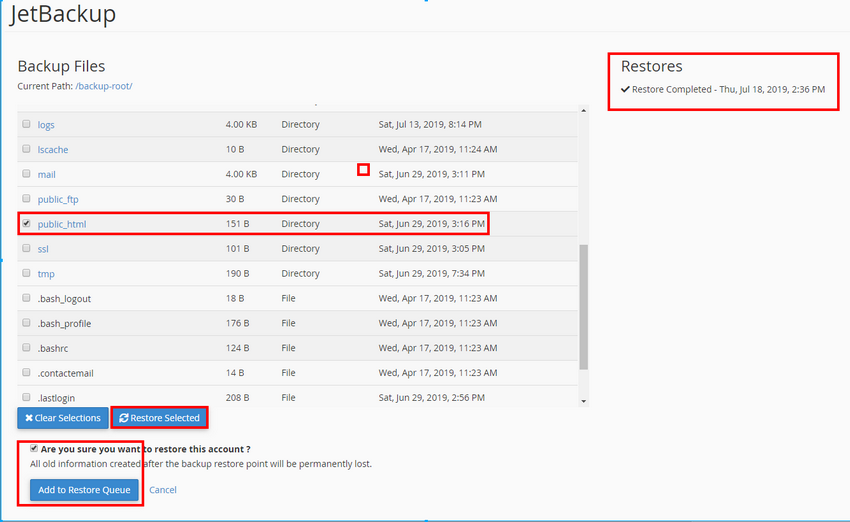Click Clear Selections button
The width and height of the screenshot is (850, 522).
tap(62, 418)
